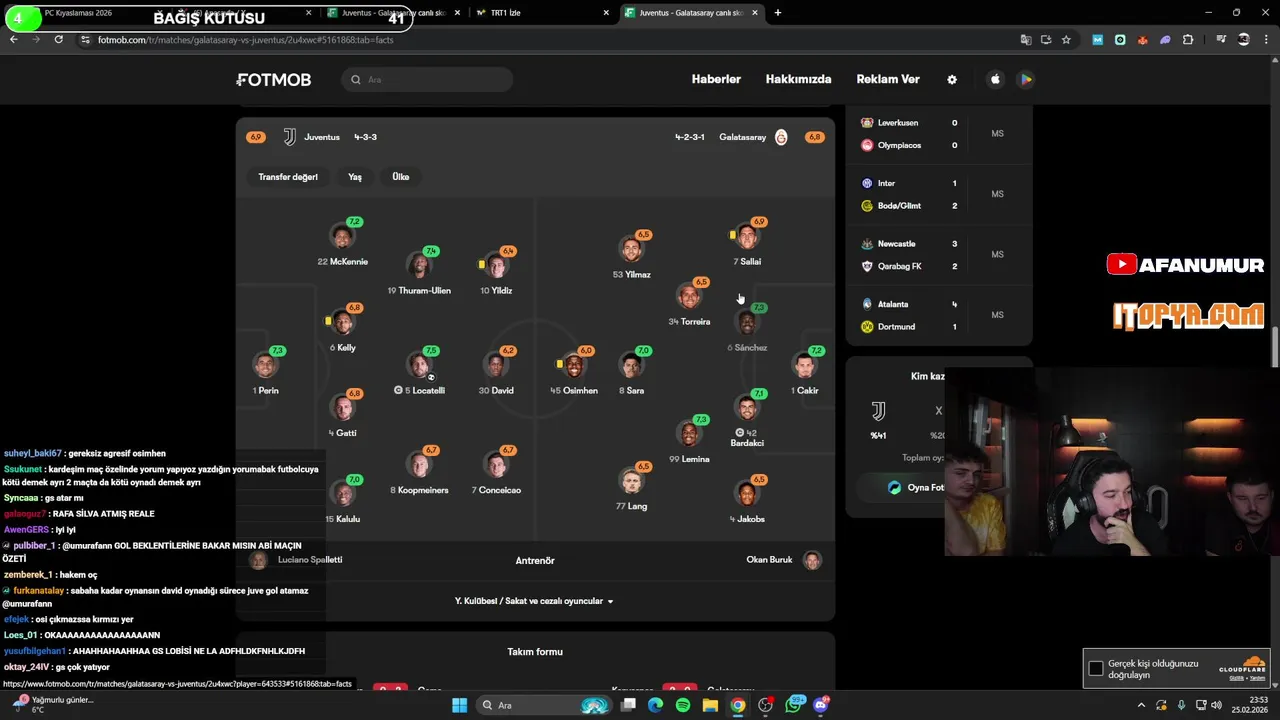The image size is (1280, 720).
Task: Show hidden system tray icons
Action: click(x=1141, y=705)
